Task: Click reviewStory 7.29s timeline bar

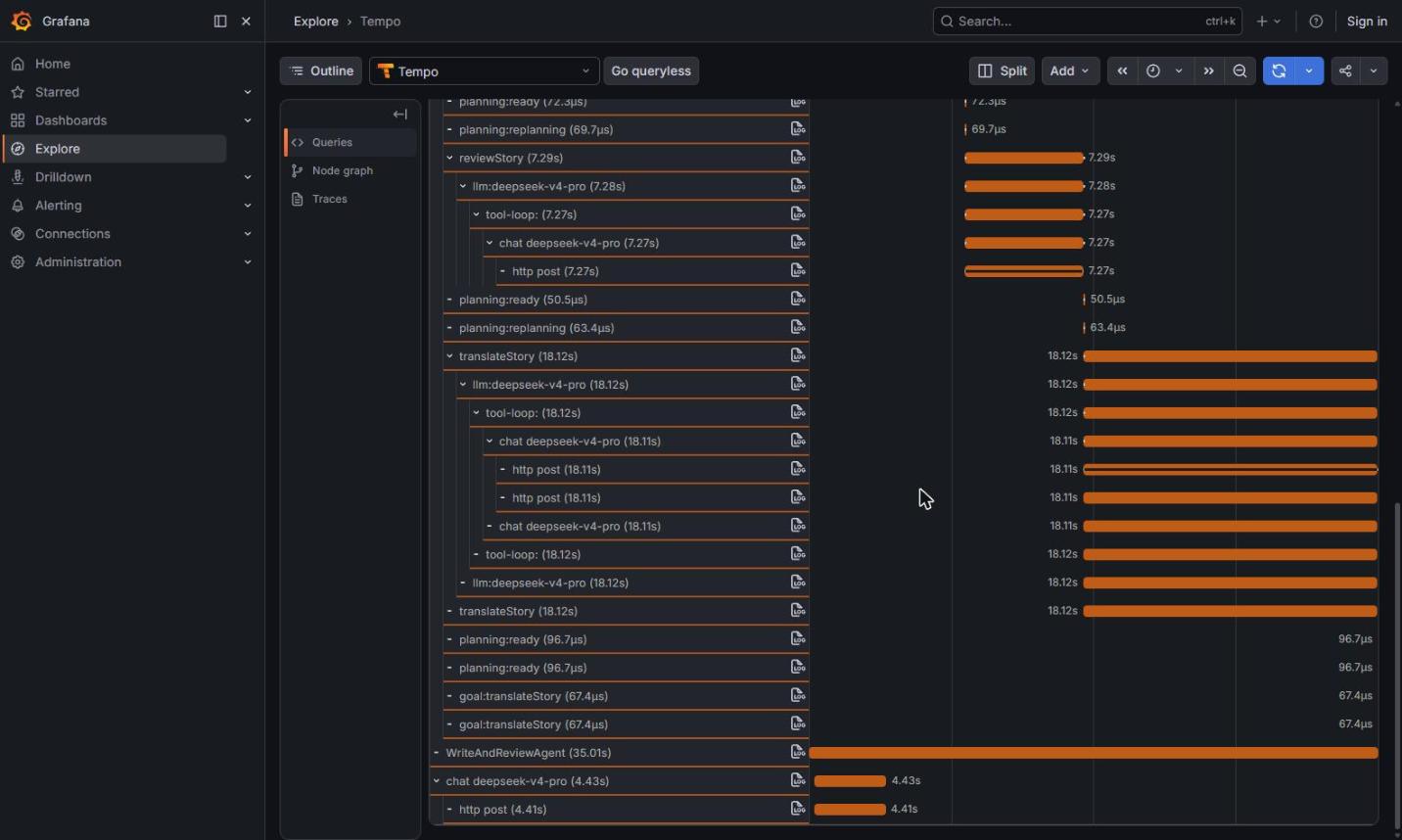Action: click(x=1024, y=158)
